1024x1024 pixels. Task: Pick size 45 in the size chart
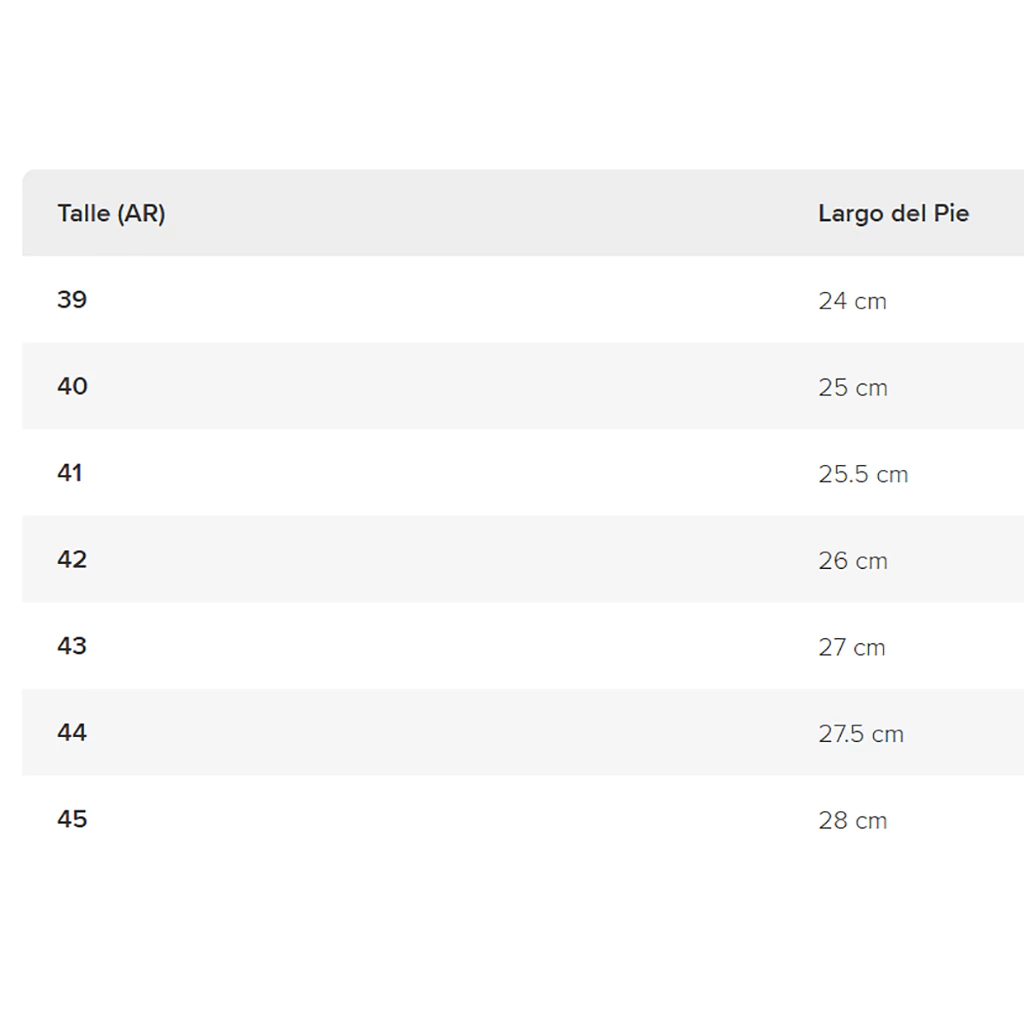[x=72, y=819]
